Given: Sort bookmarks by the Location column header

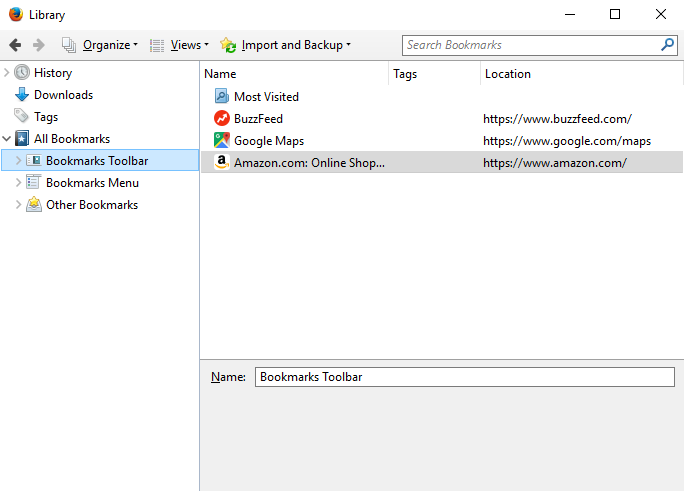Looking at the screenshot, I should [x=580, y=74].
